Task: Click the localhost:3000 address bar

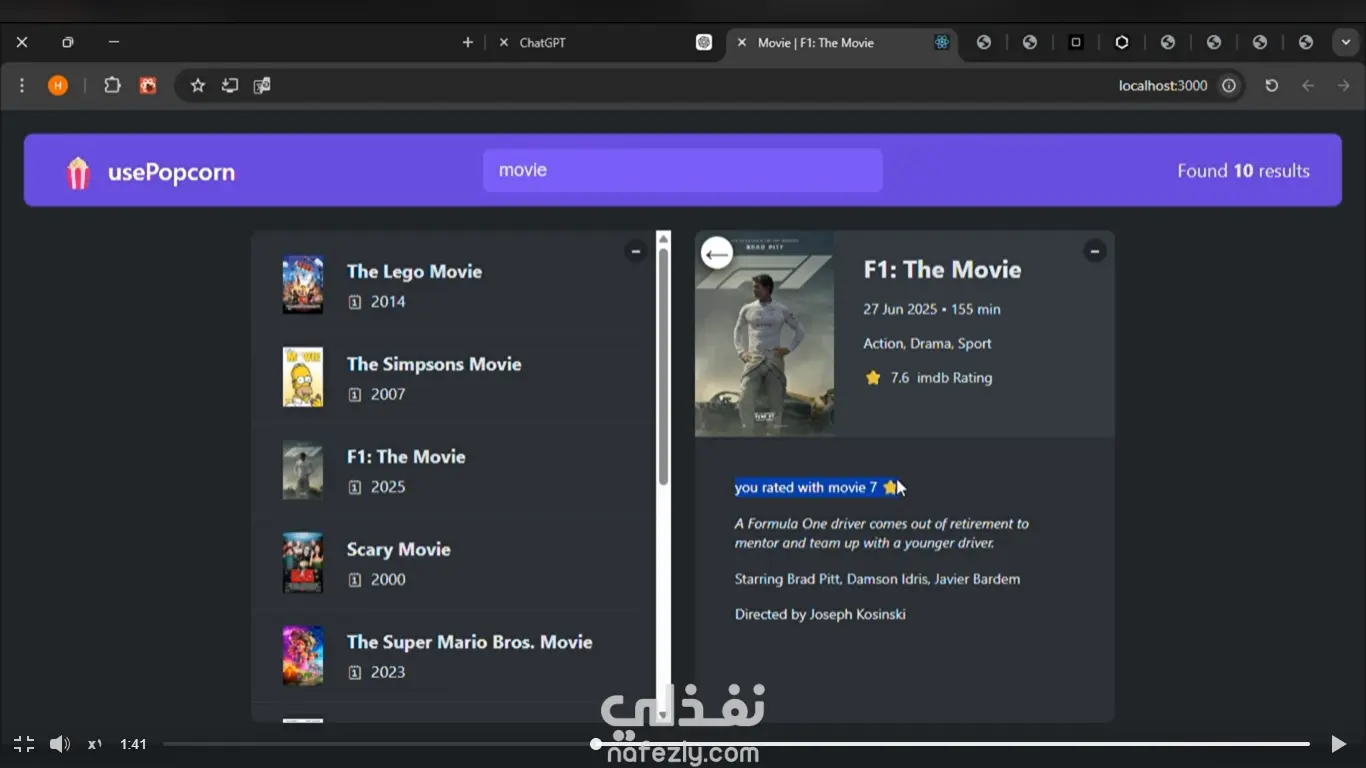Action: pos(711,86)
